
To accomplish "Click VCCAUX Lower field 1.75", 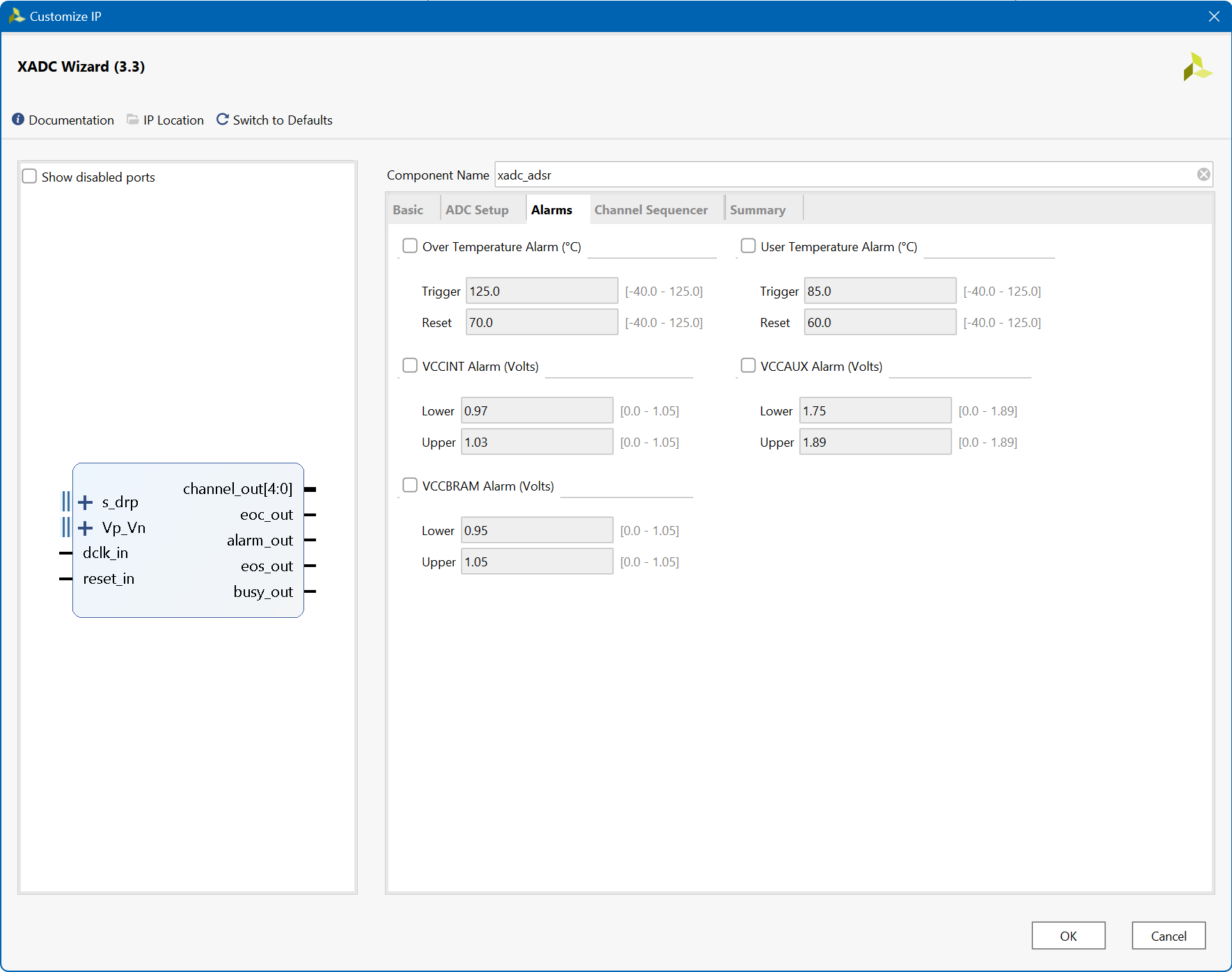I will tap(875, 411).
